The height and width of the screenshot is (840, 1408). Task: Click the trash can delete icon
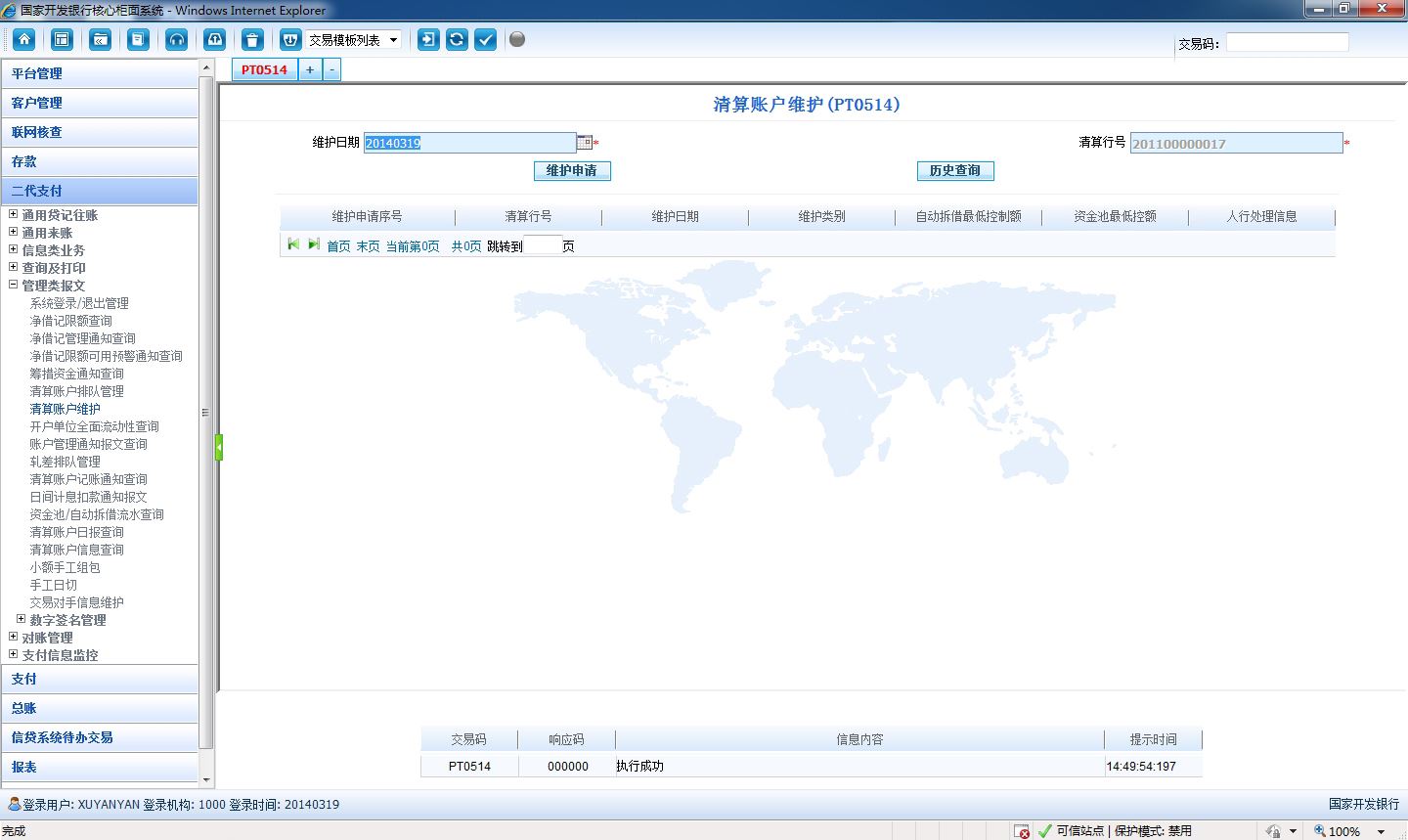[x=252, y=39]
